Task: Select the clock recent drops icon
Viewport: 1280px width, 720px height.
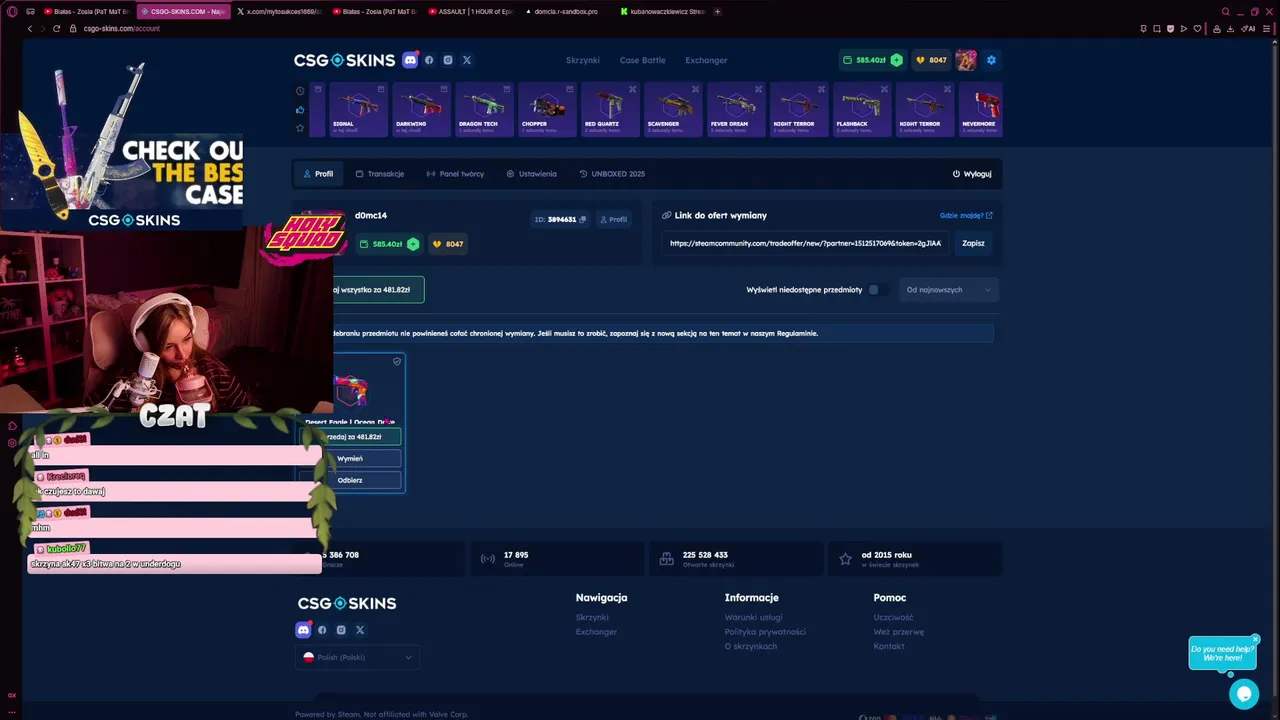Action: coord(300,90)
